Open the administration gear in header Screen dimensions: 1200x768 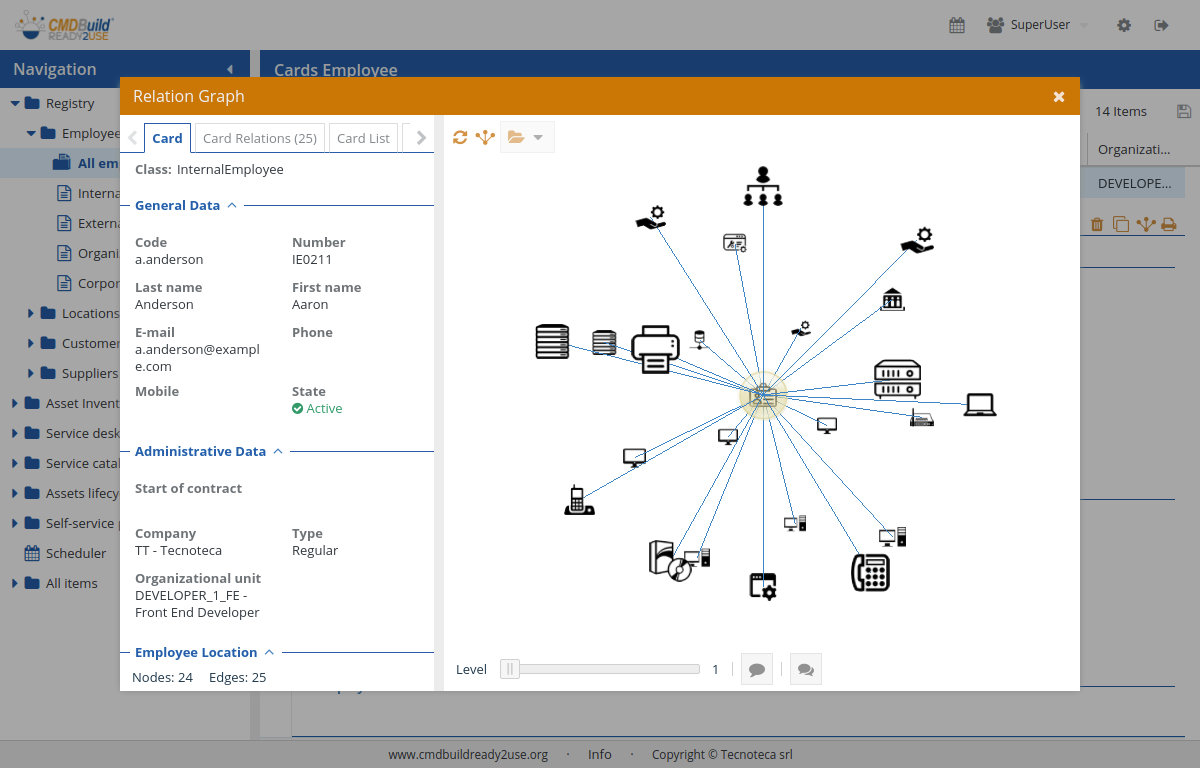(x=1124, y=25)
